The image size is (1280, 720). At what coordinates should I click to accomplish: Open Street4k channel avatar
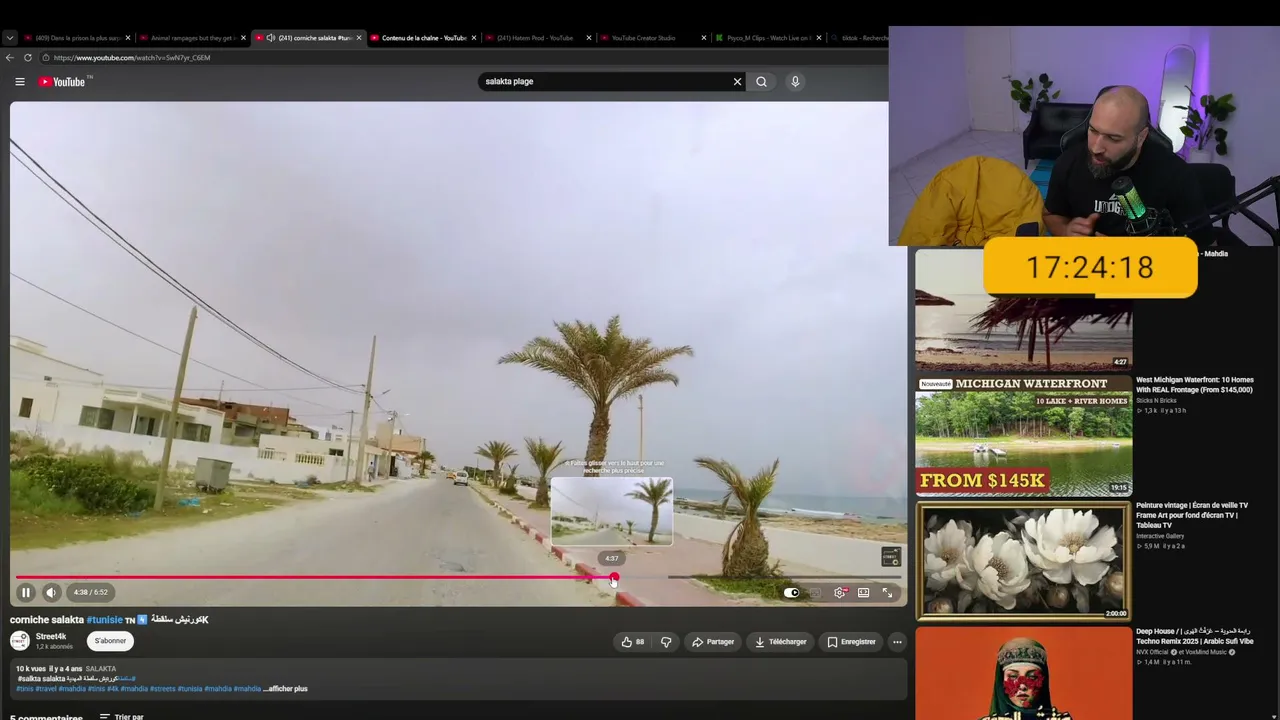(20, 641)
